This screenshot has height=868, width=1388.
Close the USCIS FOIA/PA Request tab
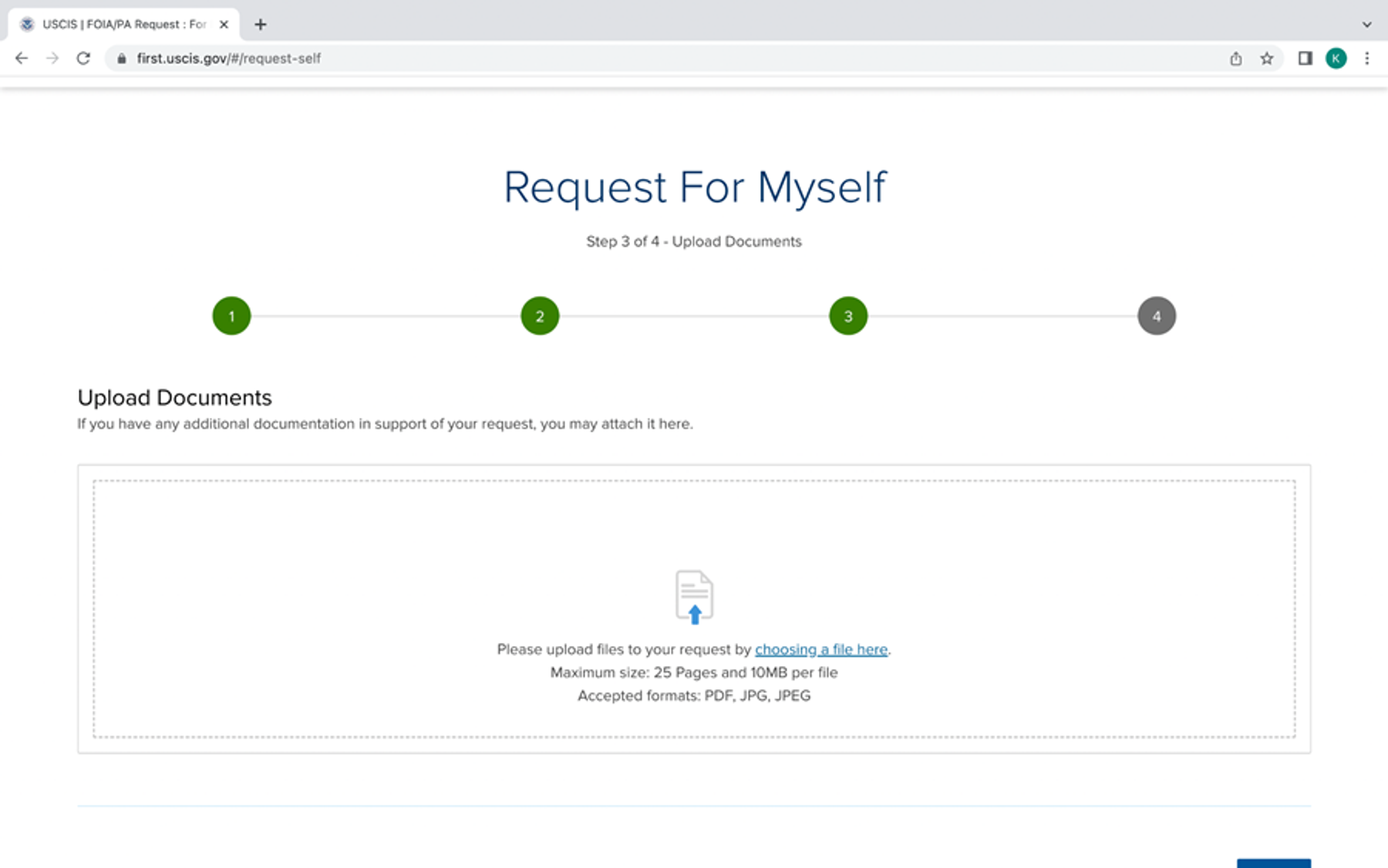pos(224,25)
